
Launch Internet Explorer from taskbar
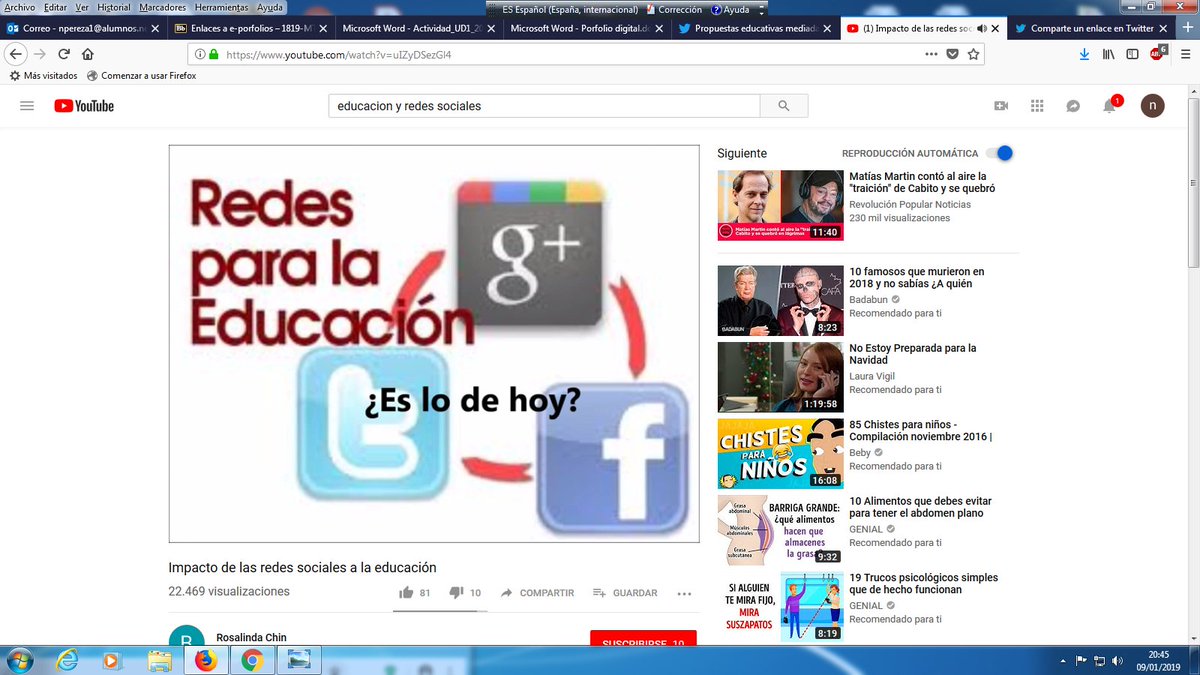pos(68,660)
